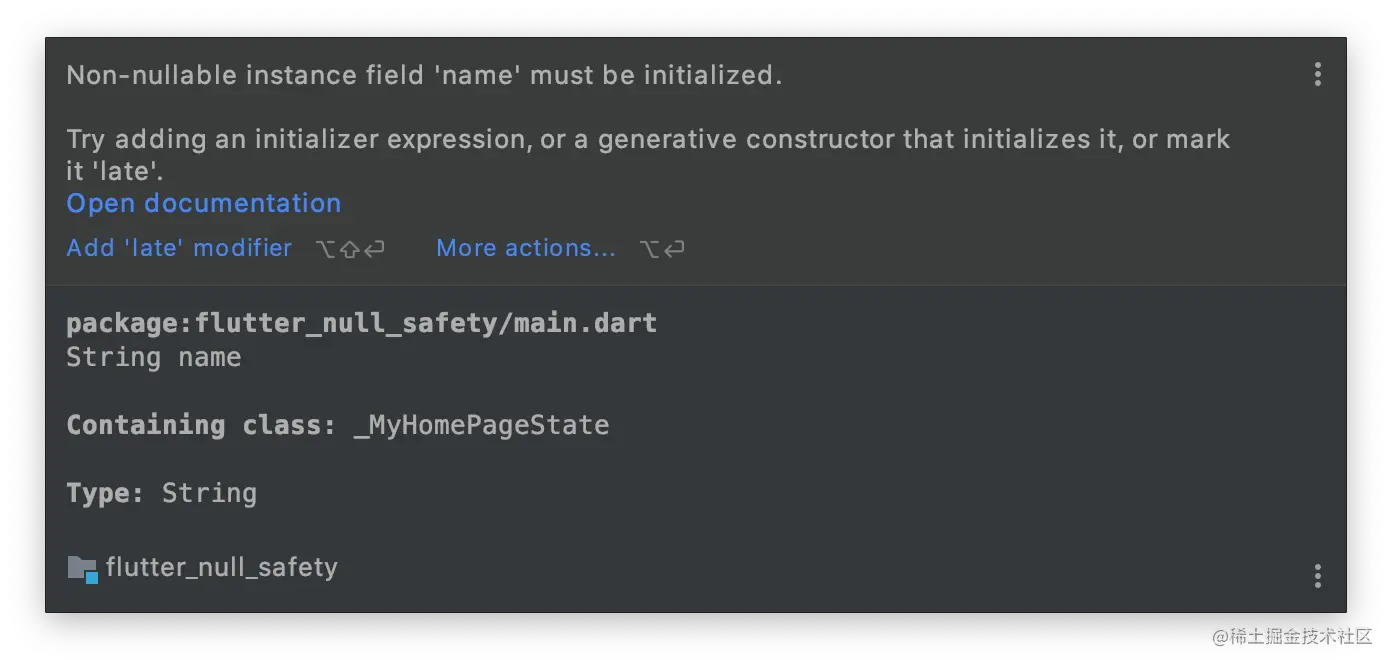The image size is (1392, 666).
Task: Click the _MyHomePageState containing class name
Action: pyautogui.click(x=481, y=425)
